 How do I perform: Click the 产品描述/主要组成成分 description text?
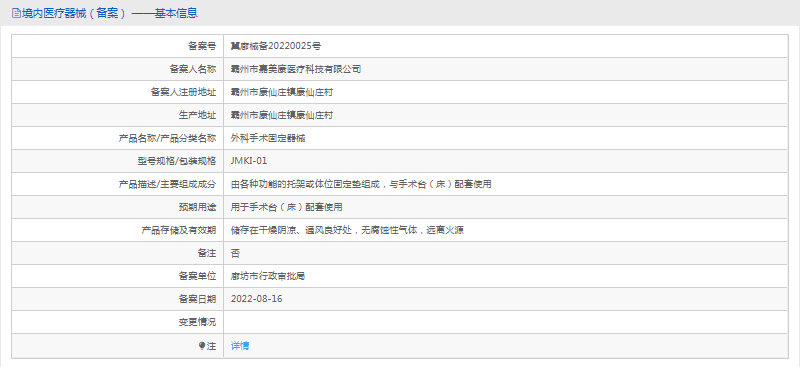click(x=361, y=184)
